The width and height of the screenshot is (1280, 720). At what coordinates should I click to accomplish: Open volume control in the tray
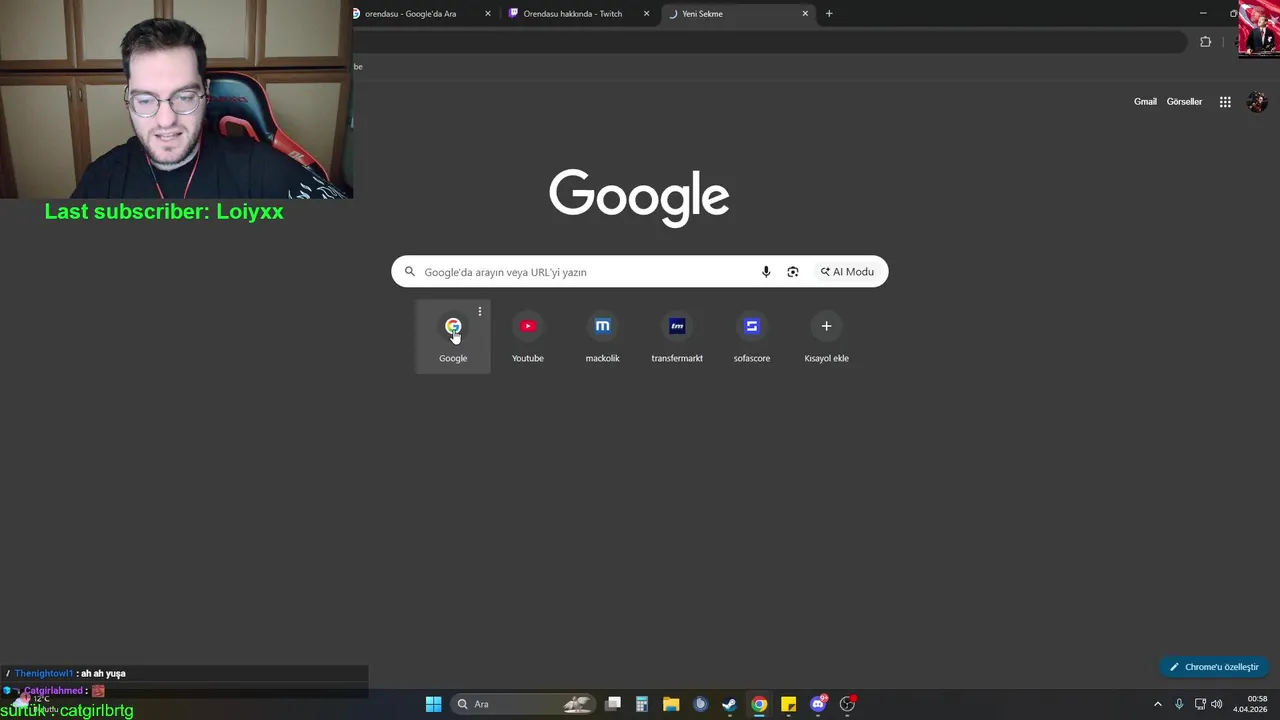pos(1217,704)
